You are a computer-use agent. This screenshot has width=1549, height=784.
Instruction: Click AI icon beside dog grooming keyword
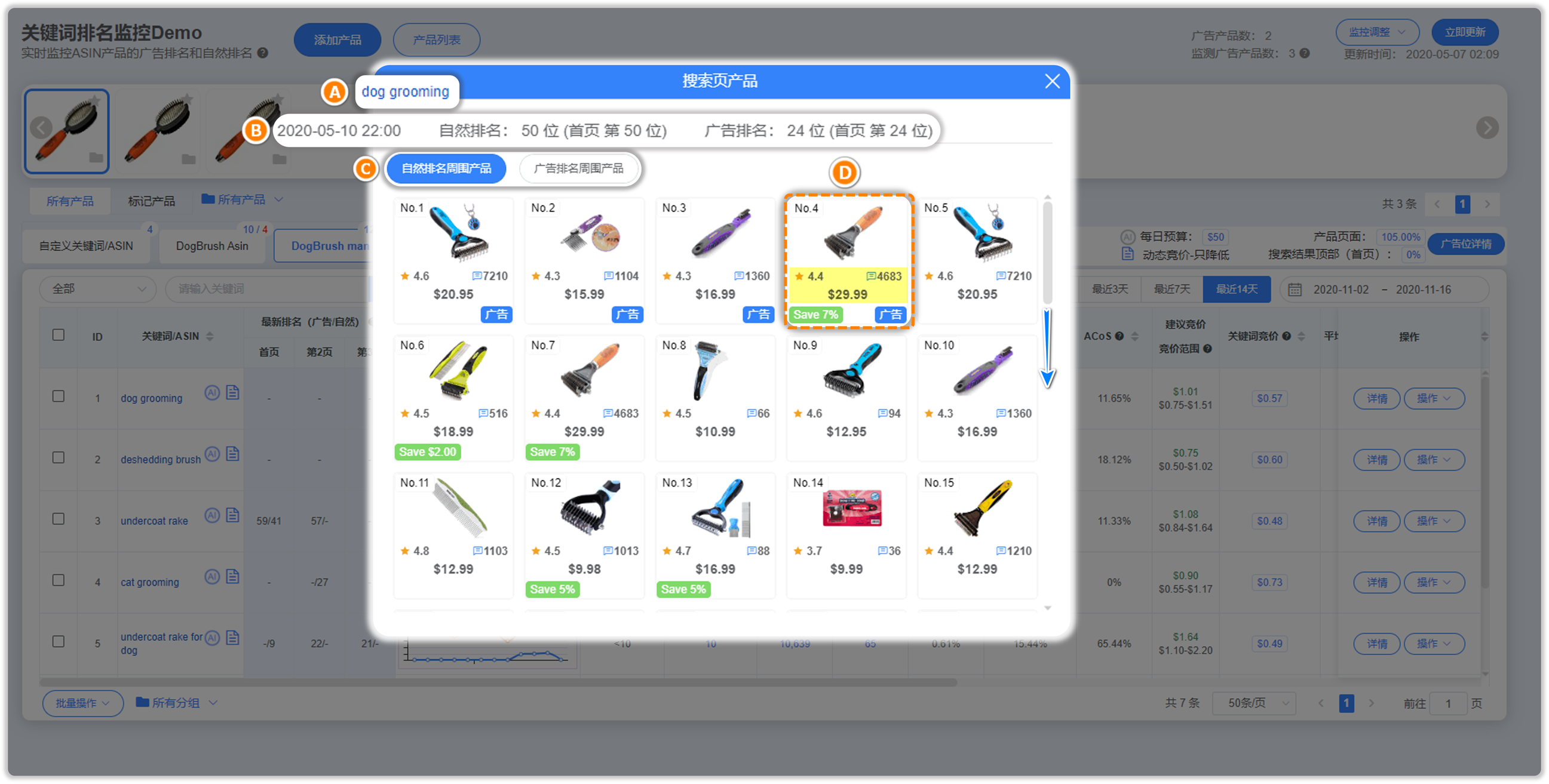[211, 393]
